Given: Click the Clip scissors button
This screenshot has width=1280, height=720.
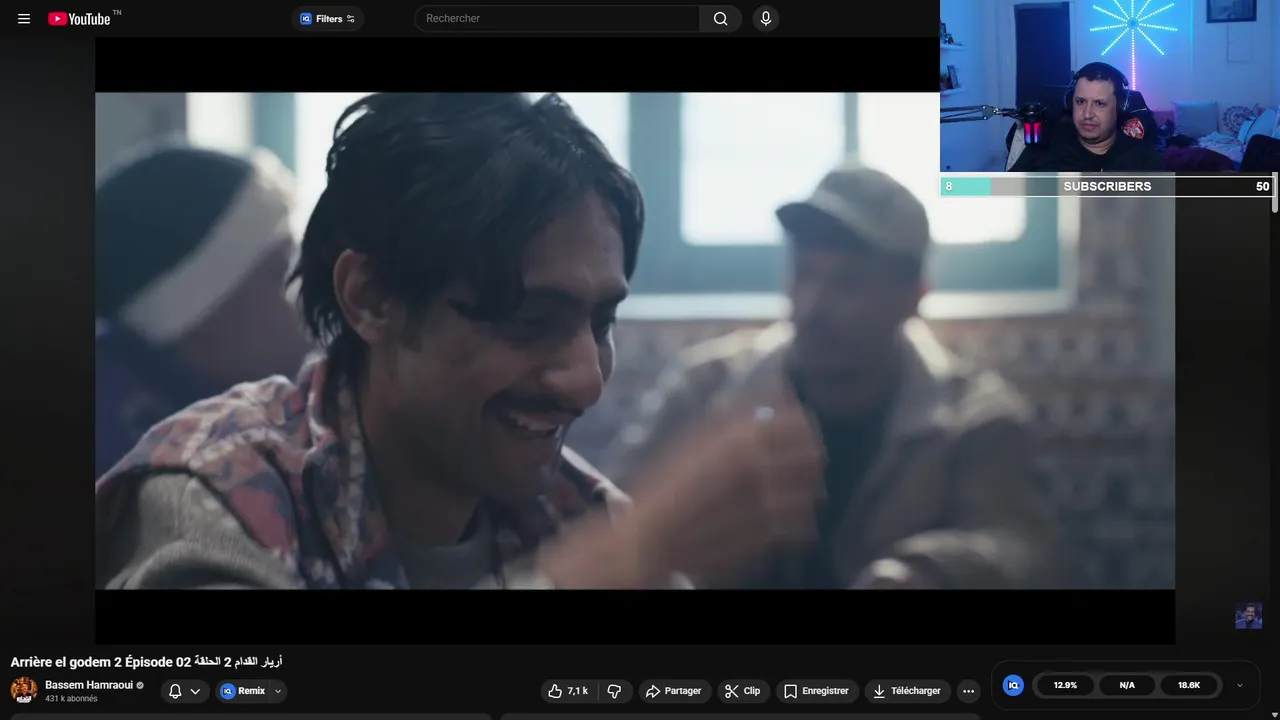Looking at the screenshot, I should pyautogui.click(x=743, y=691).
